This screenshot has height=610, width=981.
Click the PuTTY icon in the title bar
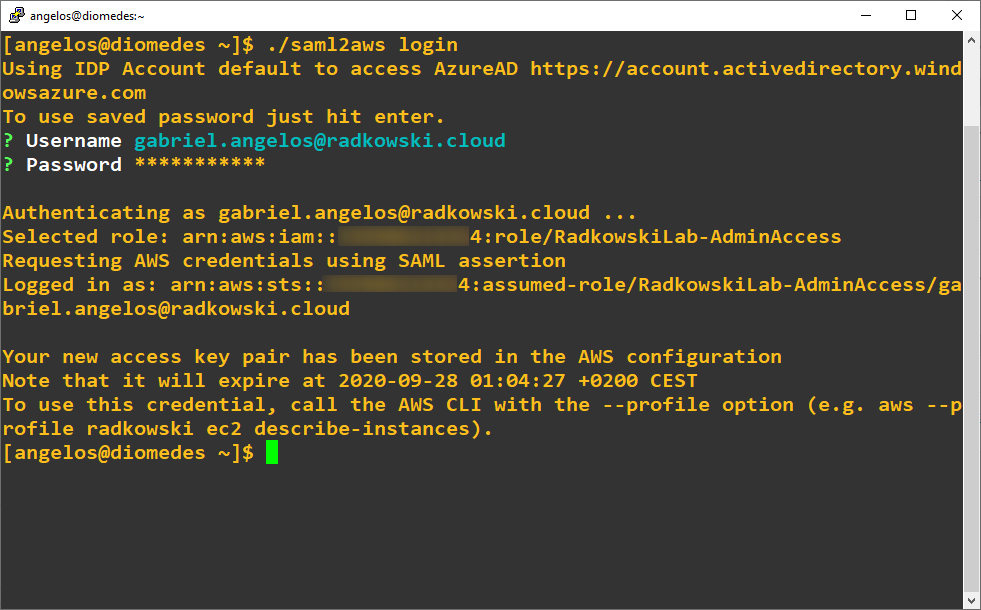tap(16, 15)
